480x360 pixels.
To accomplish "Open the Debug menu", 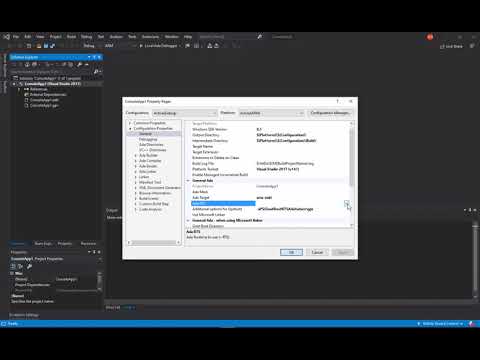I will pyautogui.click(x=86, y=37).
